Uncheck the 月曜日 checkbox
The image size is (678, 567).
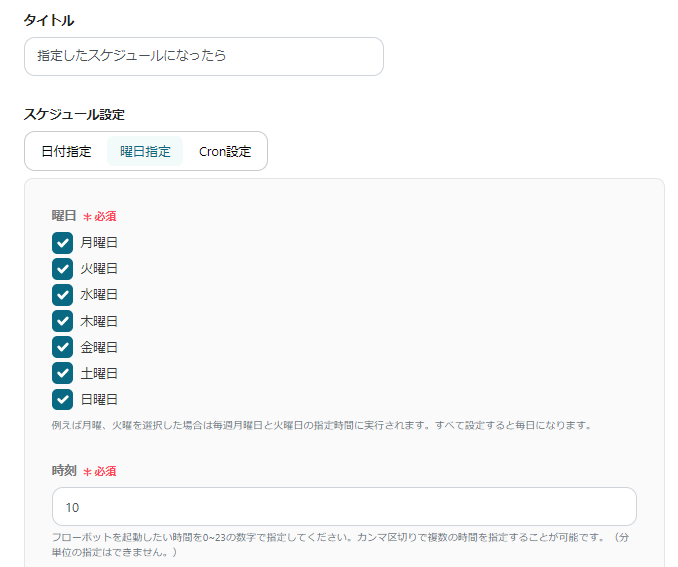click(x=62, y=243)
